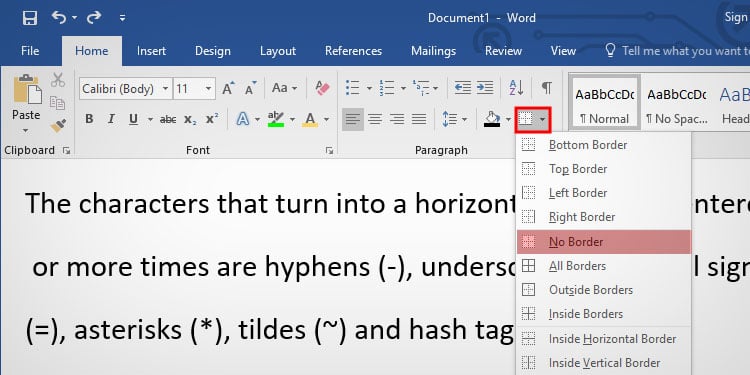Click the Format Painter brush icon
Image resolution: width=750 pixels, height=375 pixels.
pos(58,125)
